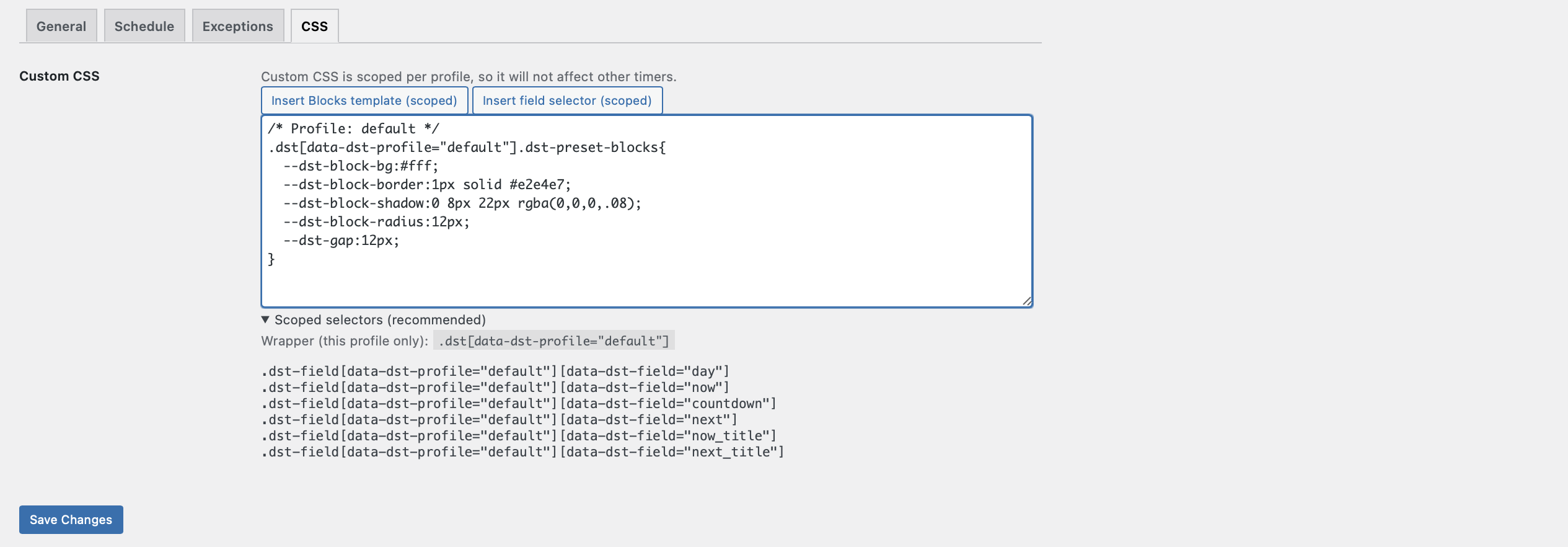This screenshot has height=547, width=1568.
Task: Click the data-dst-field="now_title" selector line
Action: [518, 435]
